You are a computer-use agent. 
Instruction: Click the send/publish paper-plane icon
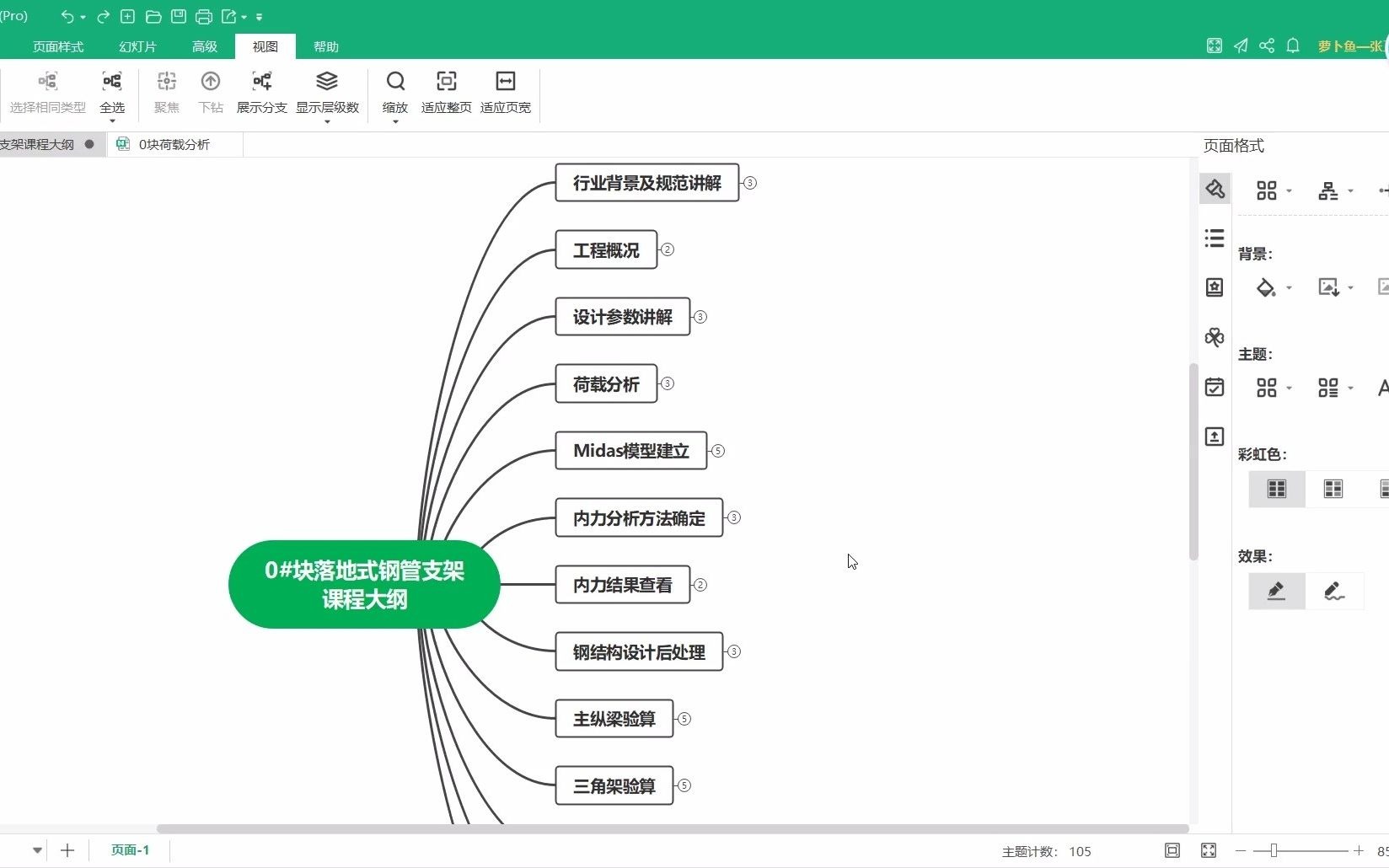coord(1241,46)
